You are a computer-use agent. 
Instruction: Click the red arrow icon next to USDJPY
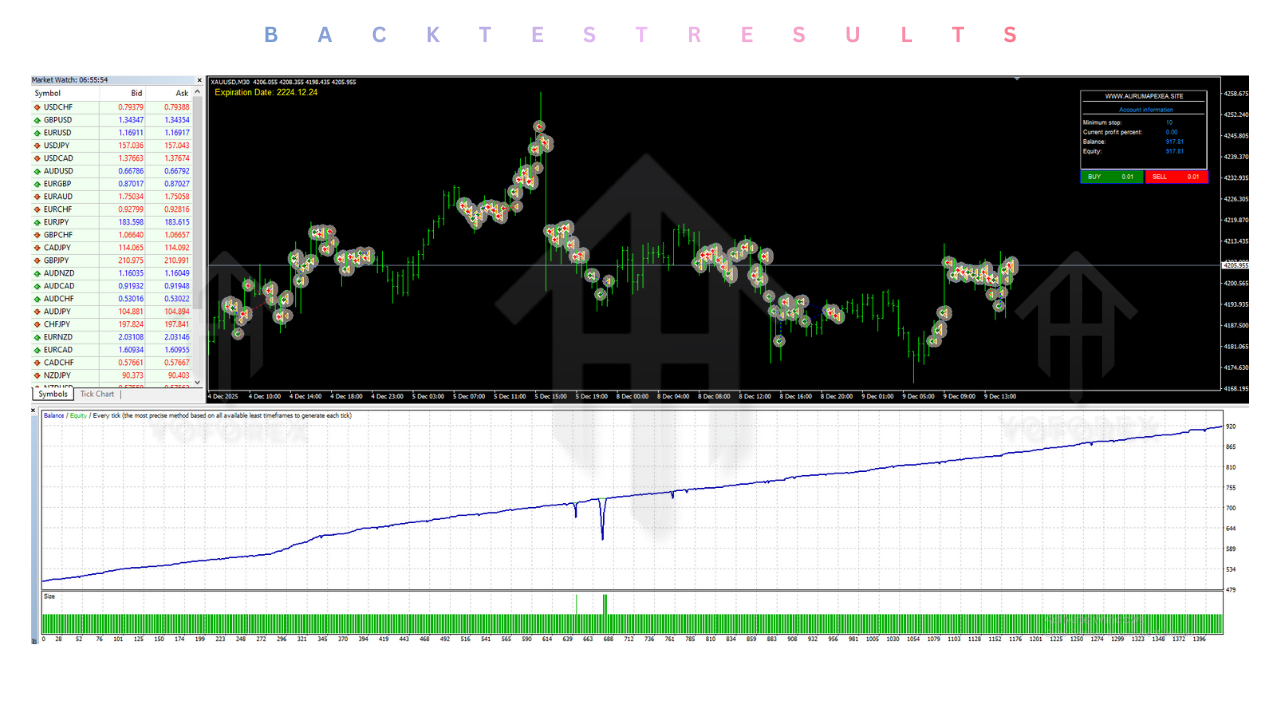click(x=37, y=145)
